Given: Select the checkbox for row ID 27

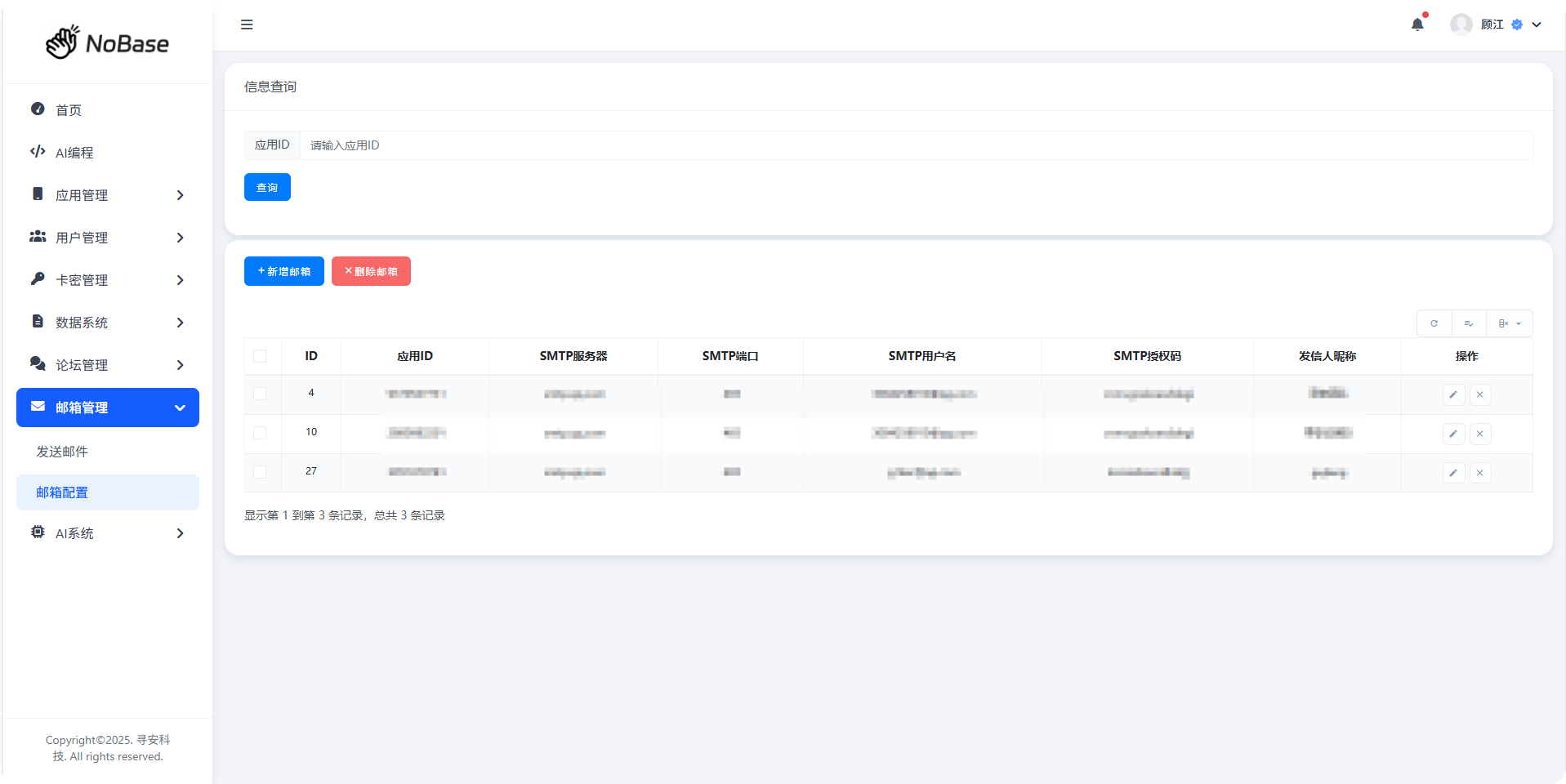Looking at the screenshot, I should (260, 472).
